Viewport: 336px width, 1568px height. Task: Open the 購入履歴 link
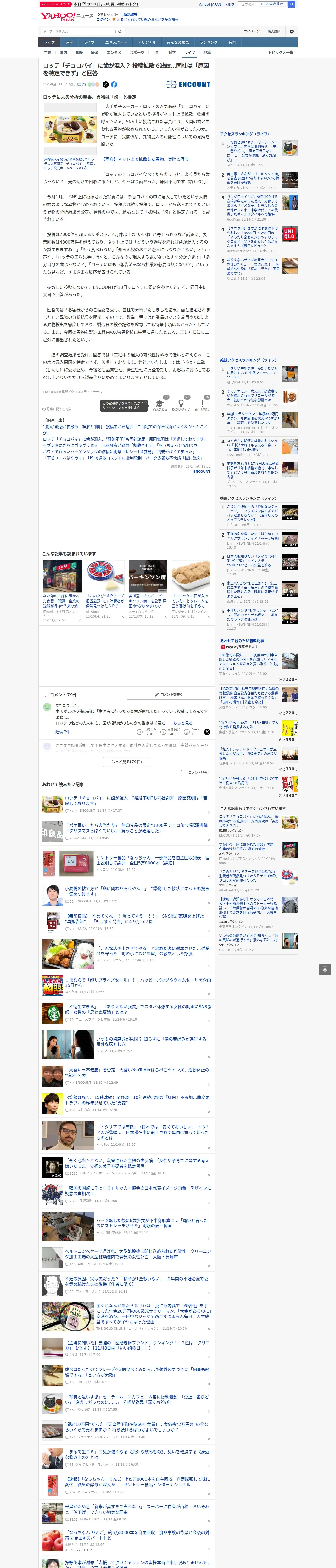click(x=274, y=32)
